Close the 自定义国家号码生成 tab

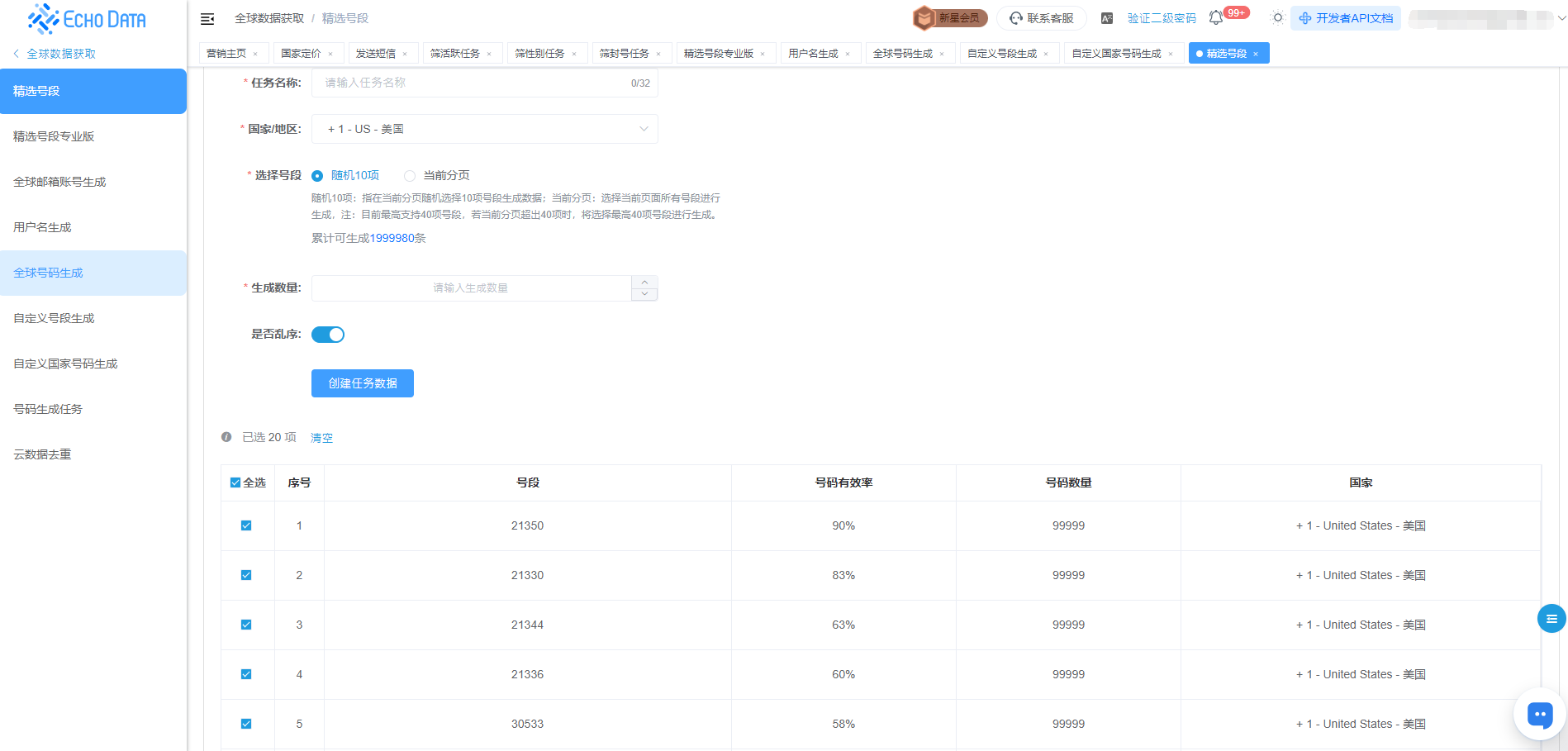1171,54
